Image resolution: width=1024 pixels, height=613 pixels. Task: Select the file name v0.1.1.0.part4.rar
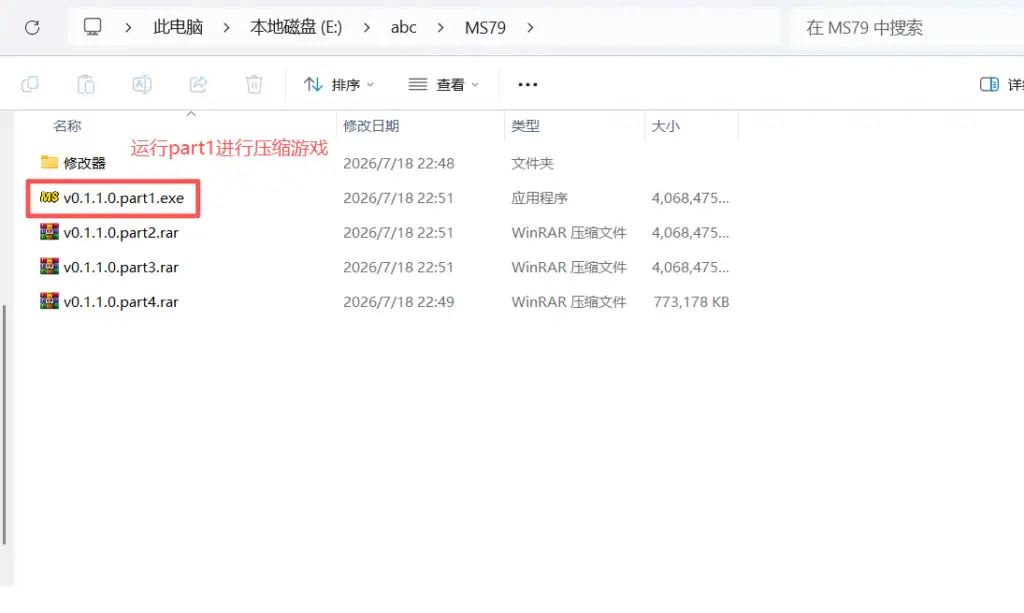click(121, 302)
